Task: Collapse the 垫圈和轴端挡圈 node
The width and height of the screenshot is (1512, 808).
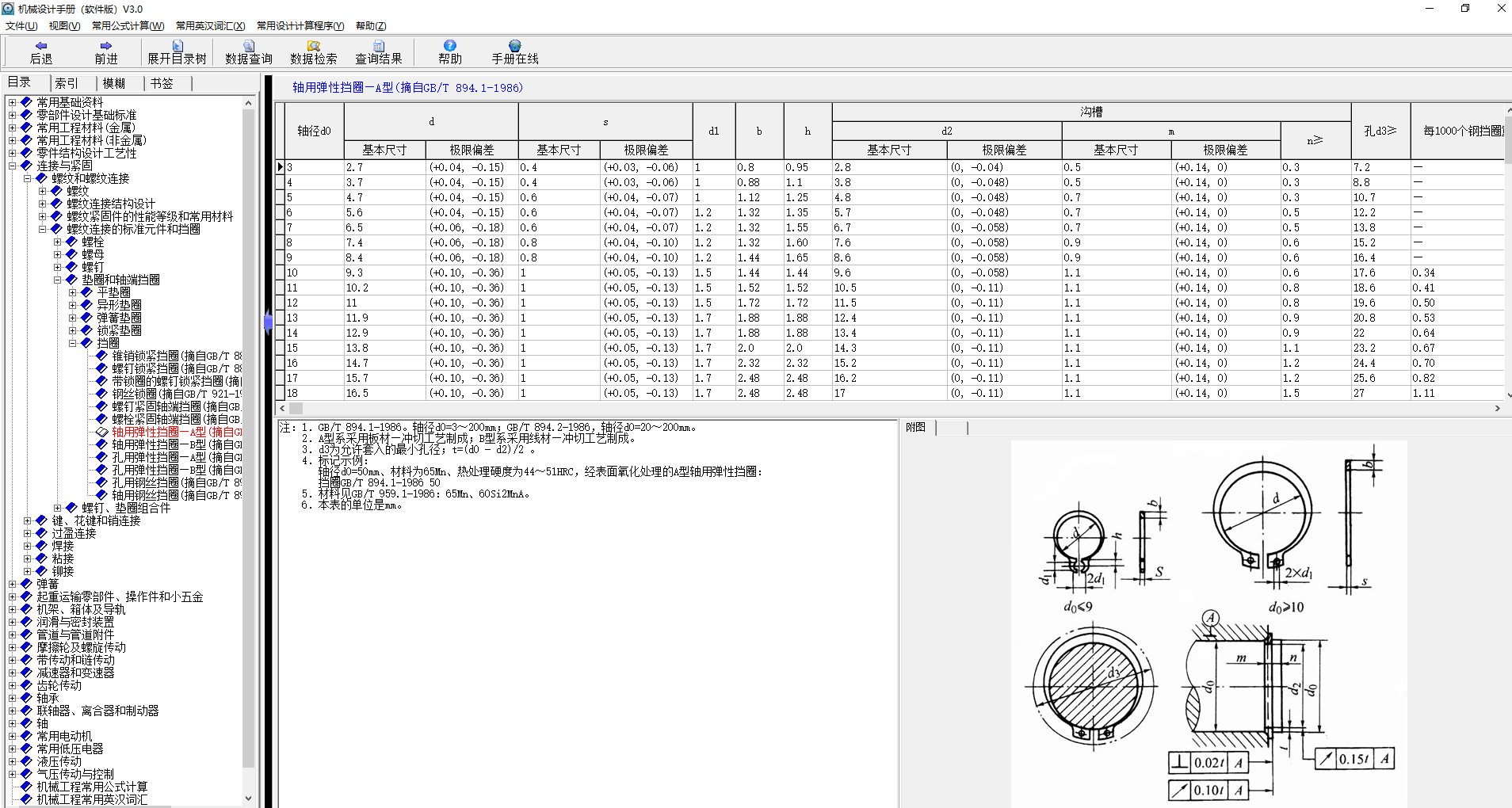Action: coord(57,280)
